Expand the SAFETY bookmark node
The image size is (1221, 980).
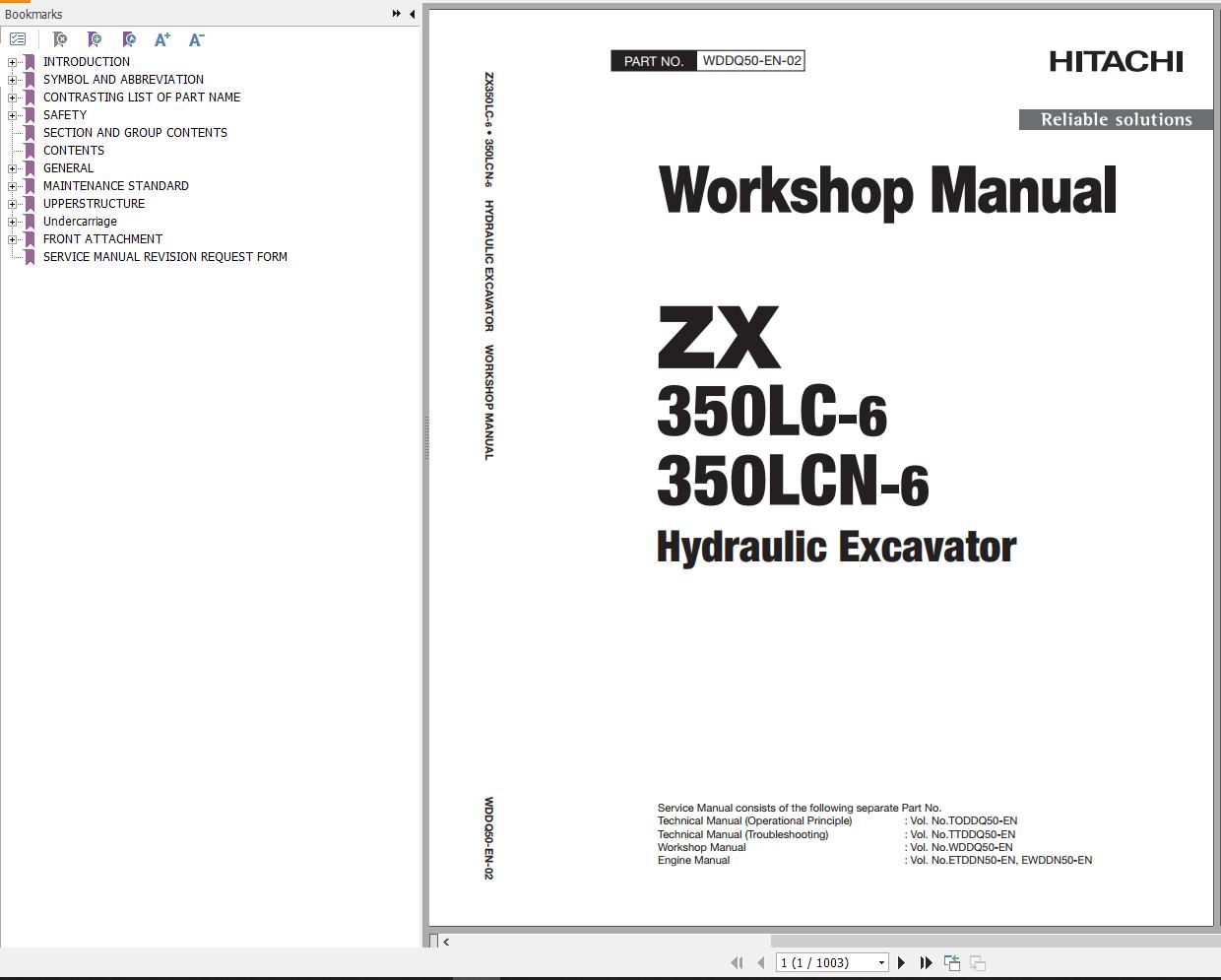13,115
